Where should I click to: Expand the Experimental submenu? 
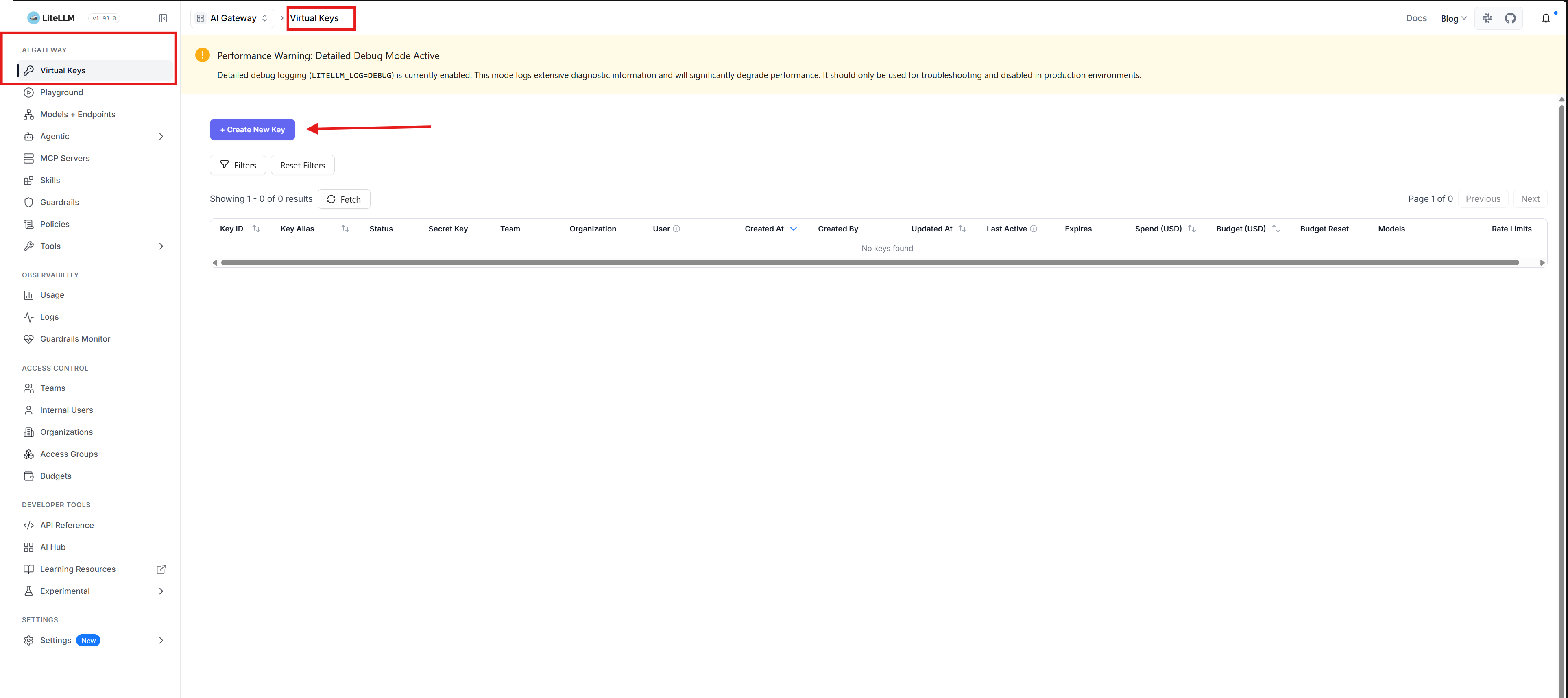[x=161, y=591]
